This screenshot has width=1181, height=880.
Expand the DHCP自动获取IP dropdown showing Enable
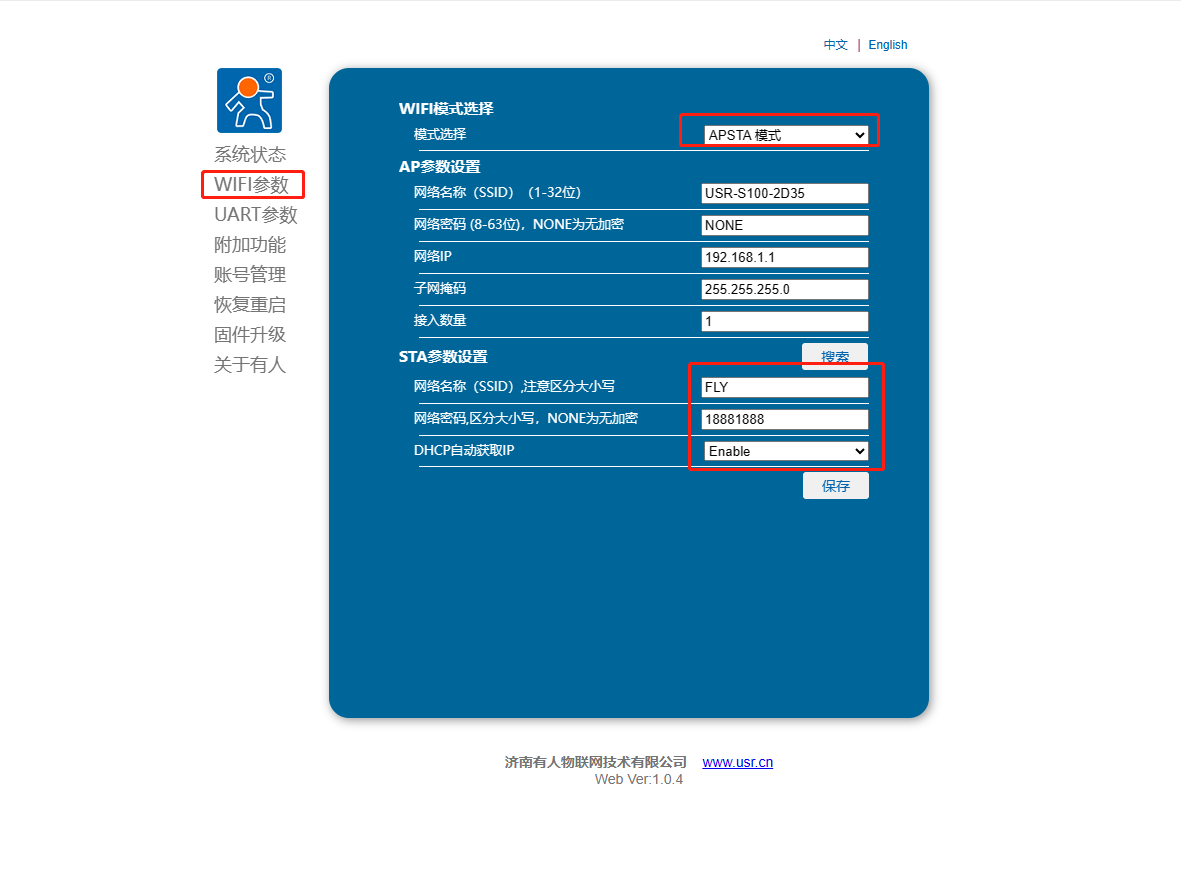[786, 451]
